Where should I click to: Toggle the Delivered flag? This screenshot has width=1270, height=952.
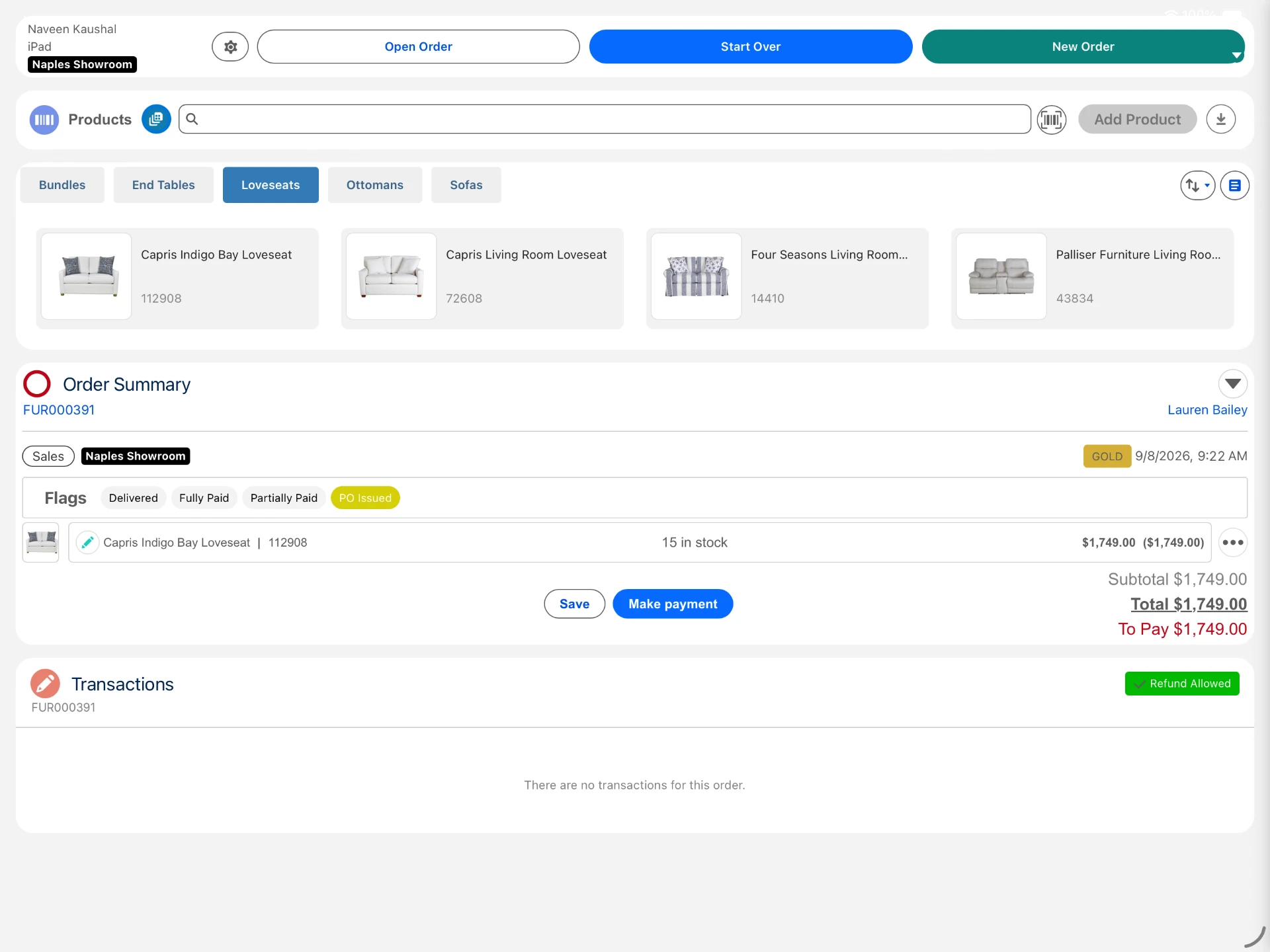point(134,498)
